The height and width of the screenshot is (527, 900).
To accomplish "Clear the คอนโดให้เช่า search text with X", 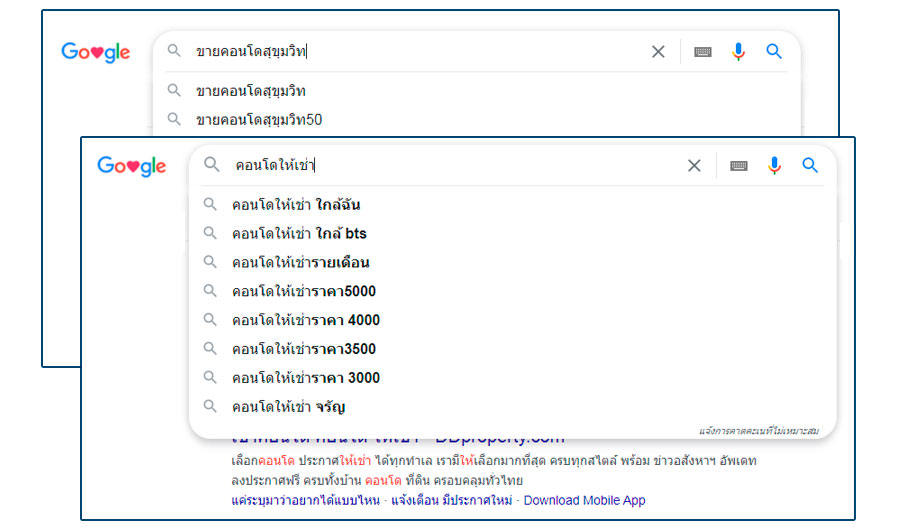I will click(694, 166).
